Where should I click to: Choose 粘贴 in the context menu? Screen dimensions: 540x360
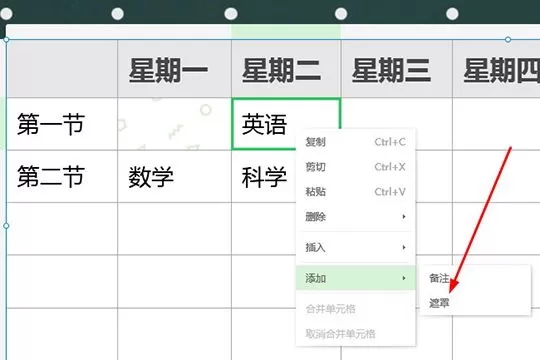(356, 192)
